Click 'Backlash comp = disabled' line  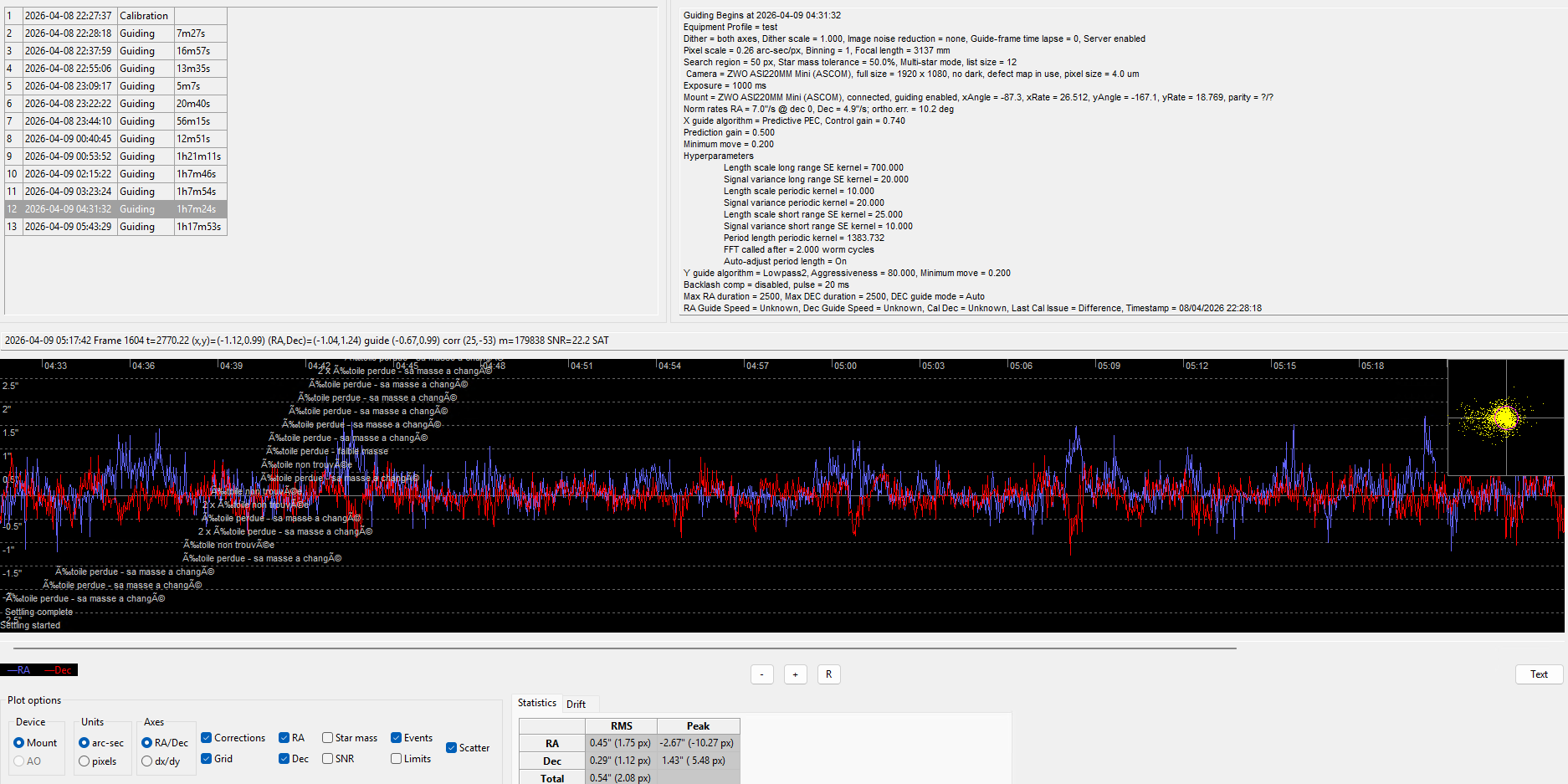[766, 284]
